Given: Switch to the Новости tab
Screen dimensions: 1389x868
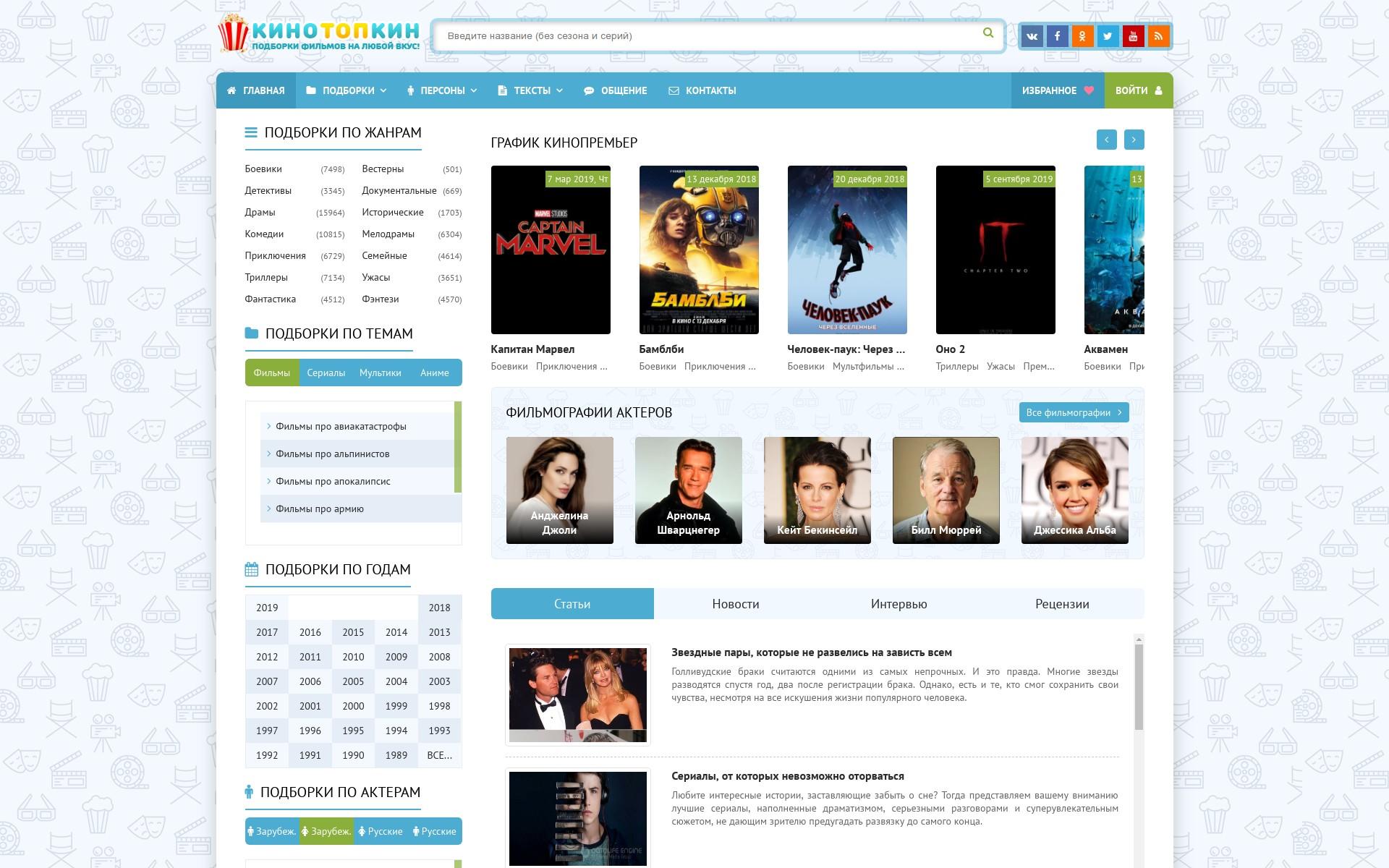Looking at the screenshot, I should [x=736, y=604].
